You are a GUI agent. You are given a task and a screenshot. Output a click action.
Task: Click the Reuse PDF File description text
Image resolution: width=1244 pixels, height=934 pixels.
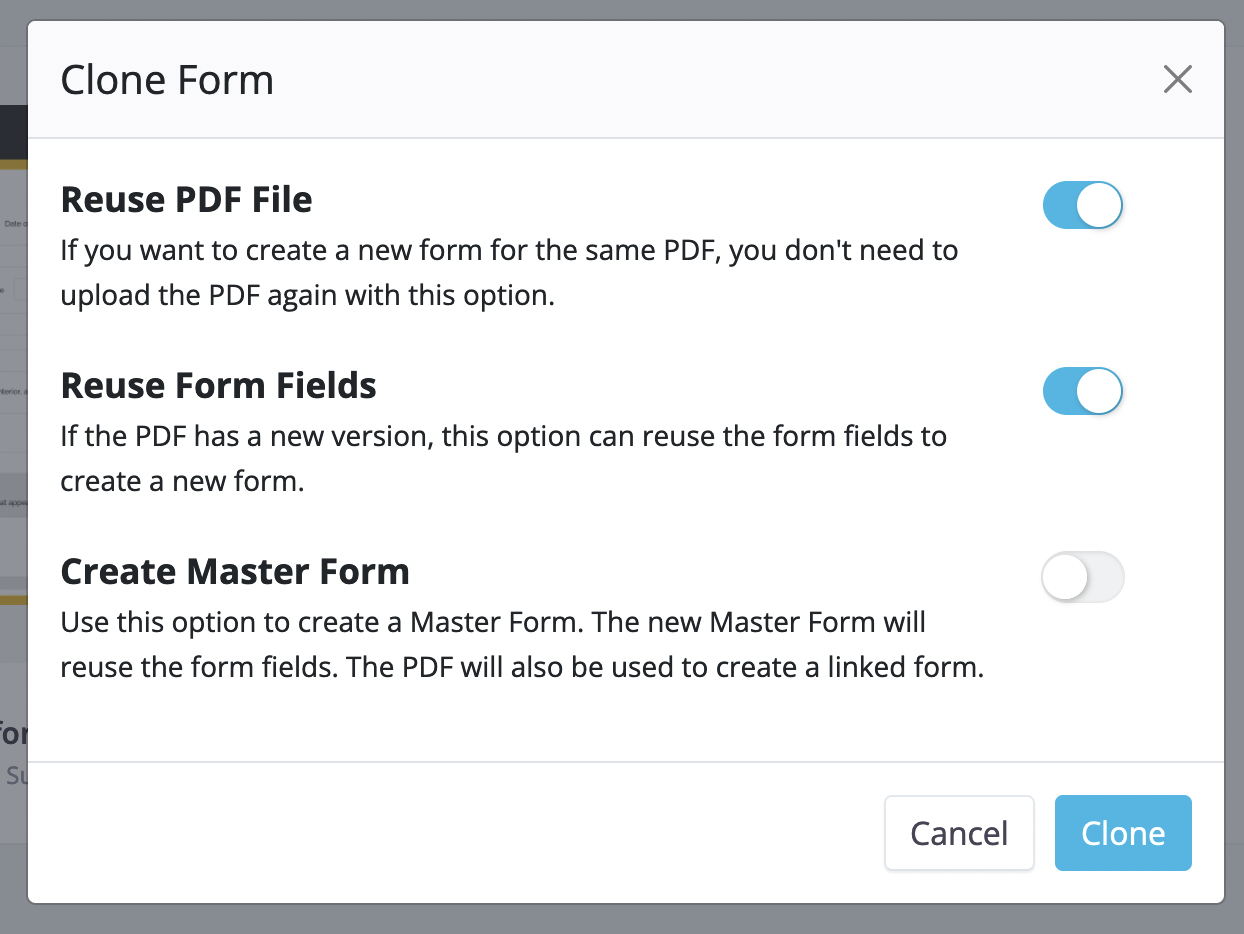508,273
